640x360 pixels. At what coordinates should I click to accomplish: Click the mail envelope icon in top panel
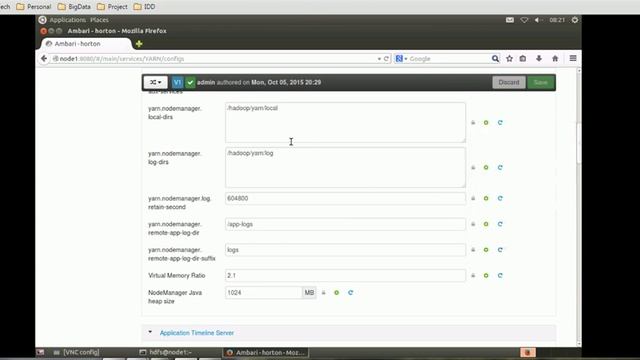point(510,20)
